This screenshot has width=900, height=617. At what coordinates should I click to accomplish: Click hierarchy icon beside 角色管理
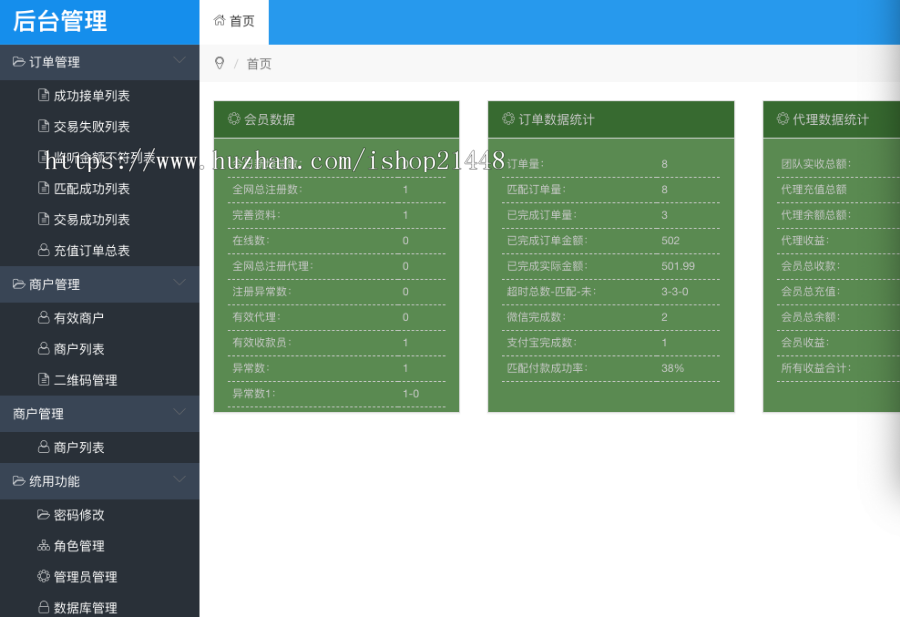point(44,545)
